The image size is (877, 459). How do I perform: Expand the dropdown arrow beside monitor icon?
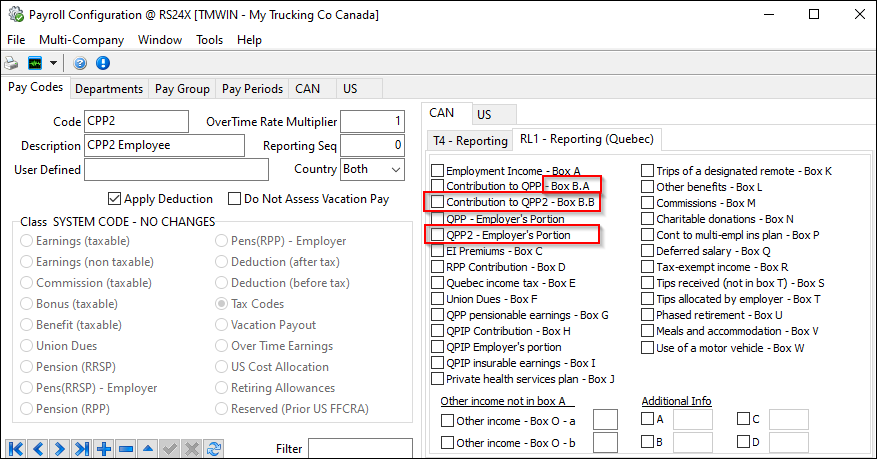[x=52, y=63]
